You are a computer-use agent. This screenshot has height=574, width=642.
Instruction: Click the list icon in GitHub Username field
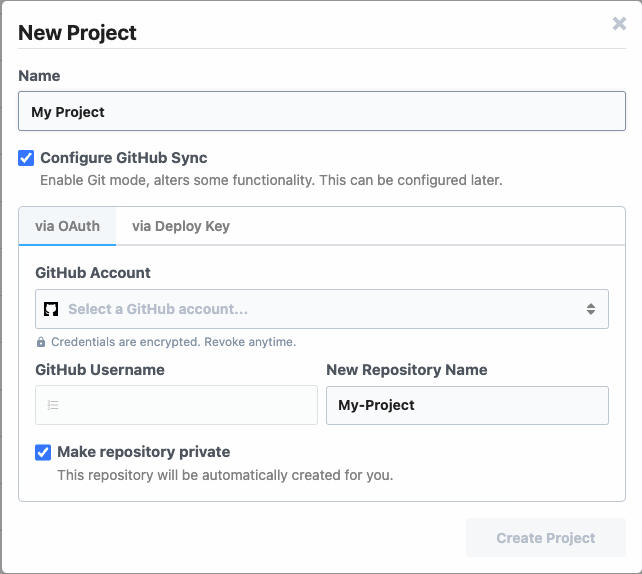pos(53,405)
